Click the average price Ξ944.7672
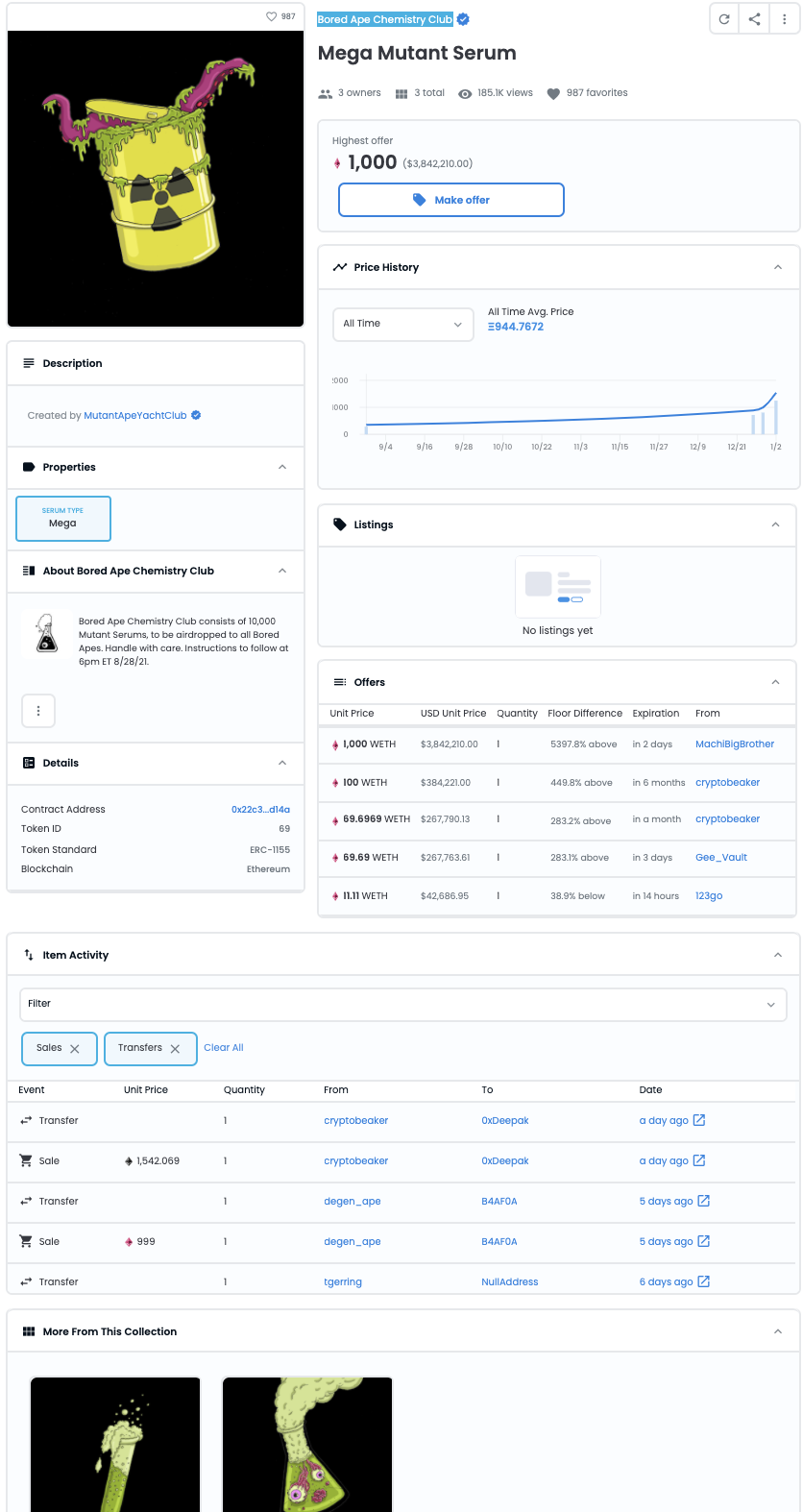Viewport: 803px width, 1512px height. tap(516, 328)
